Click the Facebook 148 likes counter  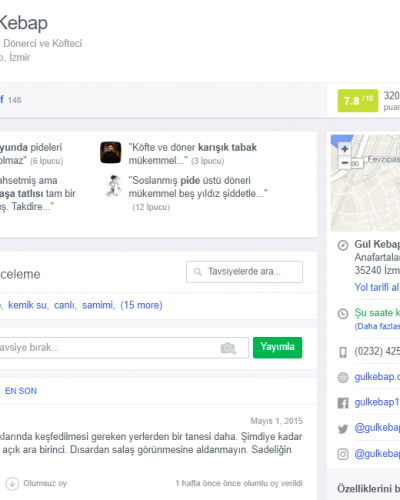(11, 100)
